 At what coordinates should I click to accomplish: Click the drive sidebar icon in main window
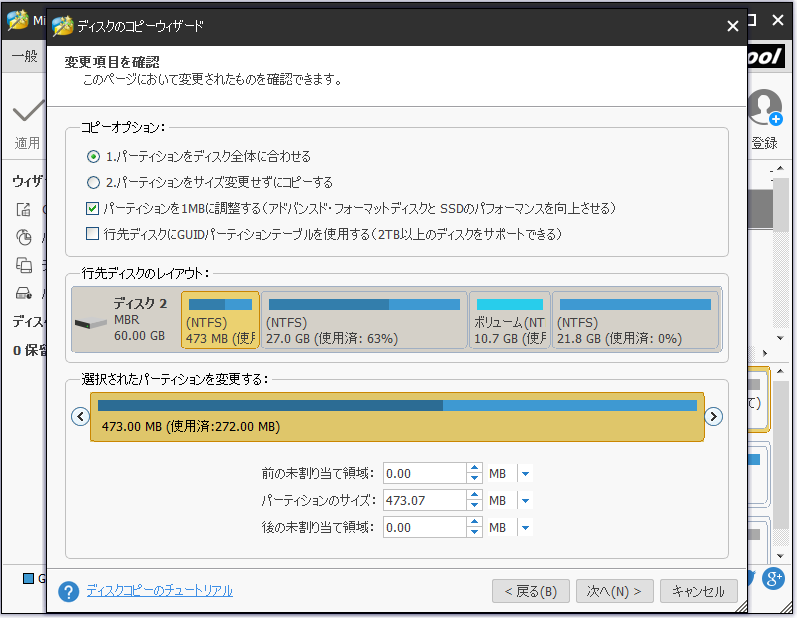pyautogui.click(x=23, y=293)
